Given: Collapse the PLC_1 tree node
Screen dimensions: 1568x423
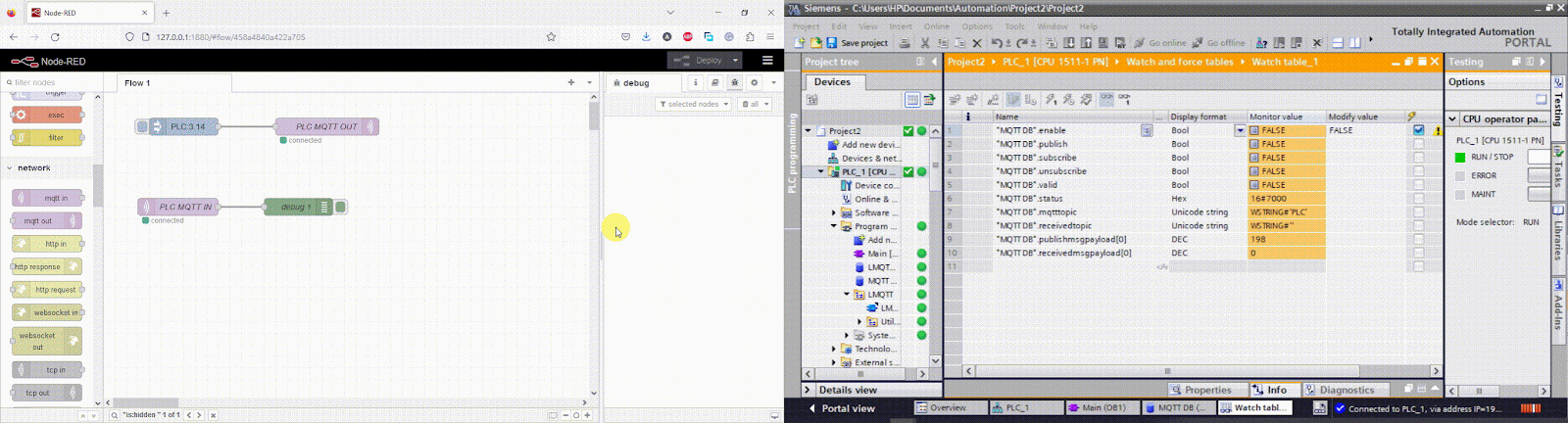Looking at the screenshot, I should 821,171.
